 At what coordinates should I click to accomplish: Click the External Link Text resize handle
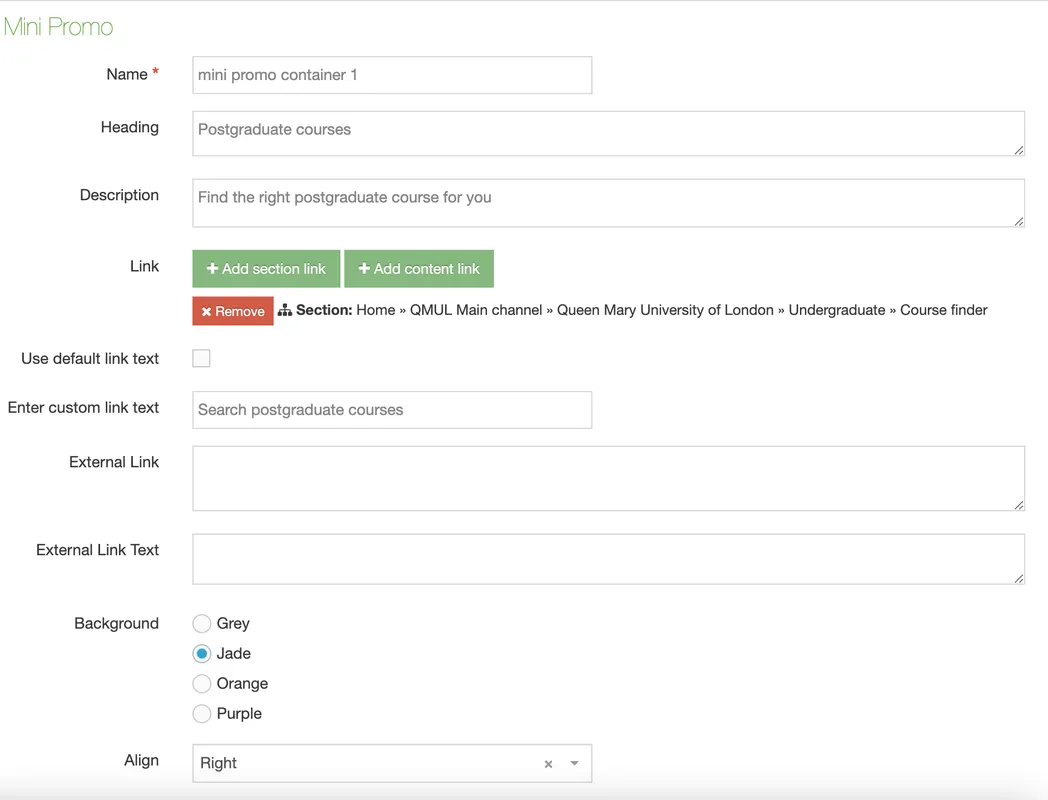[x=1019, y=579]
